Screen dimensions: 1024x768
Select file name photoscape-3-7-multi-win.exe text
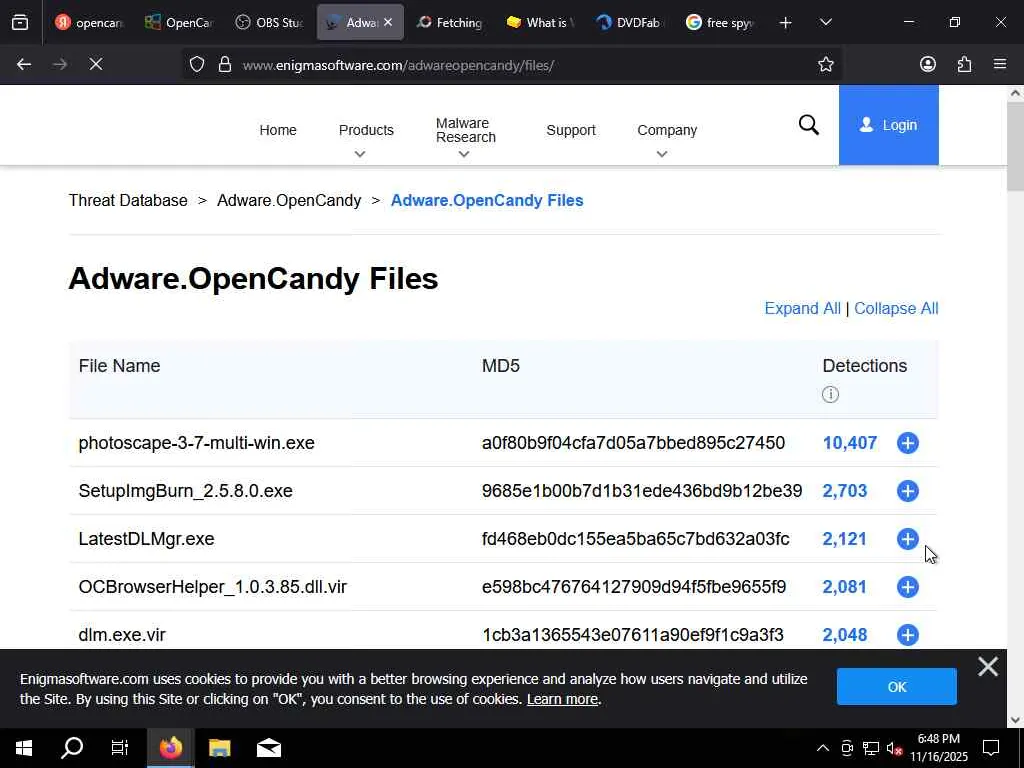tap(197, 443)
